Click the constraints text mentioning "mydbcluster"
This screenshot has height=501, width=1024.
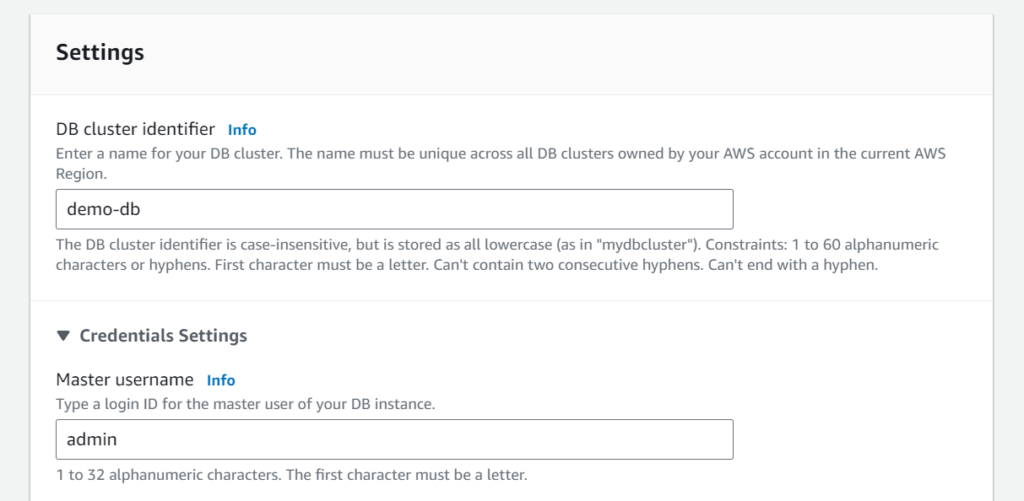point(497,255)
